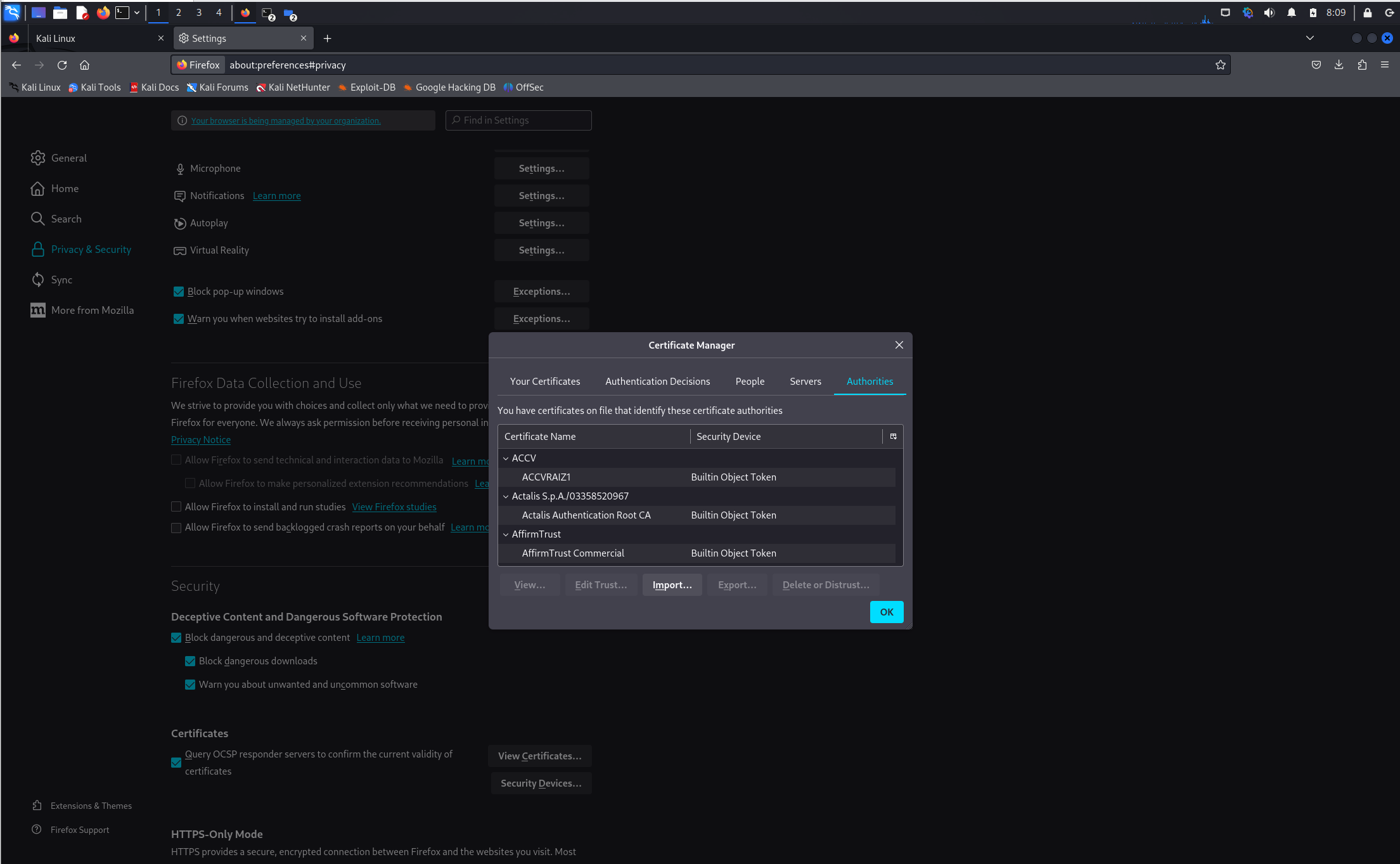Collapse the Actalis S.p.A. certificate group
This screenshot has height=864, width=1400.
click(x=506, y=496)
